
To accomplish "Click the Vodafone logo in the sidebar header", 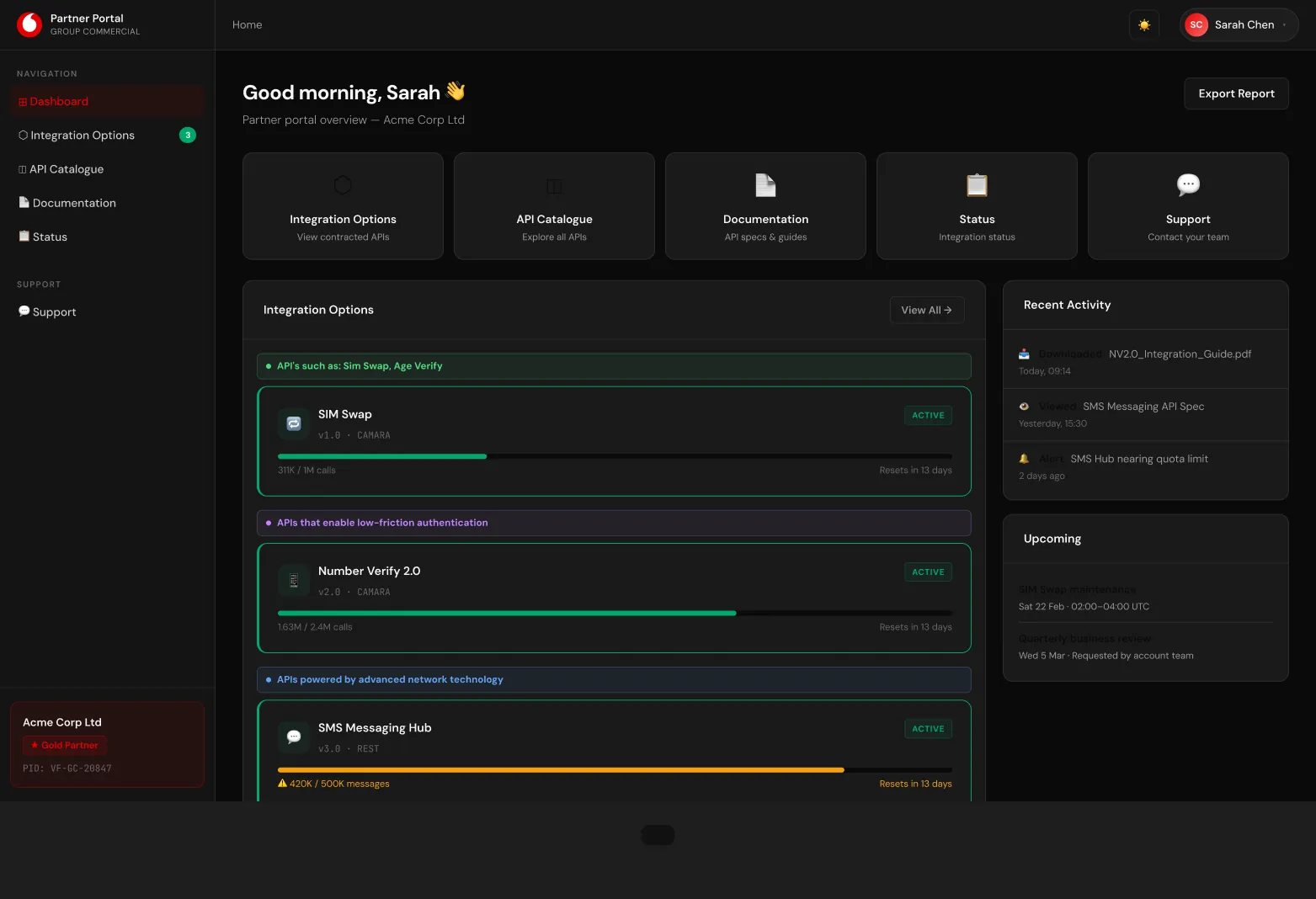I will pyautogui.click(x=29, y=24).
